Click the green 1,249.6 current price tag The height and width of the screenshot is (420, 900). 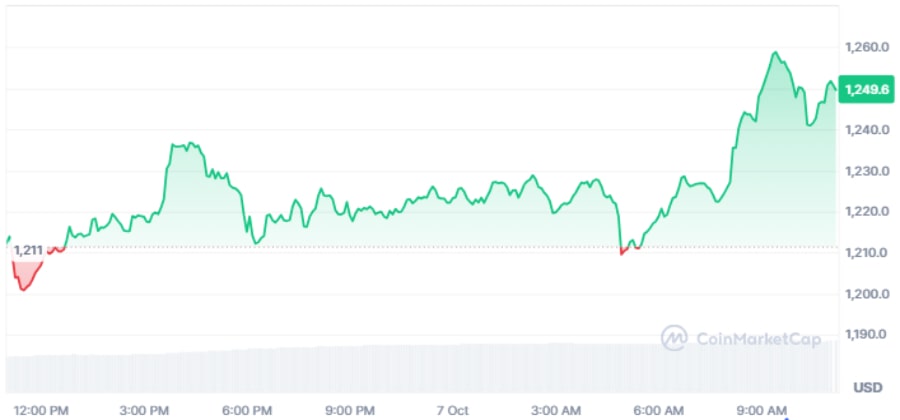(865, 90)
